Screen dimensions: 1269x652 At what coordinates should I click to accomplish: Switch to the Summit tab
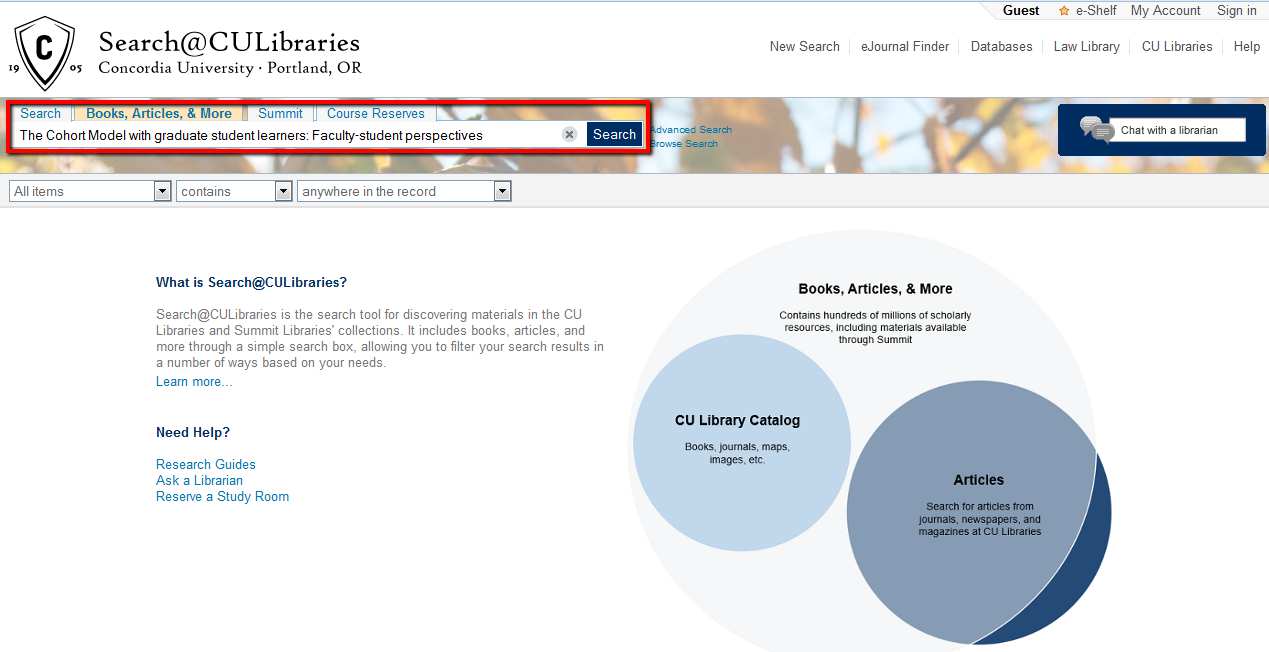[x=280, y=113]
